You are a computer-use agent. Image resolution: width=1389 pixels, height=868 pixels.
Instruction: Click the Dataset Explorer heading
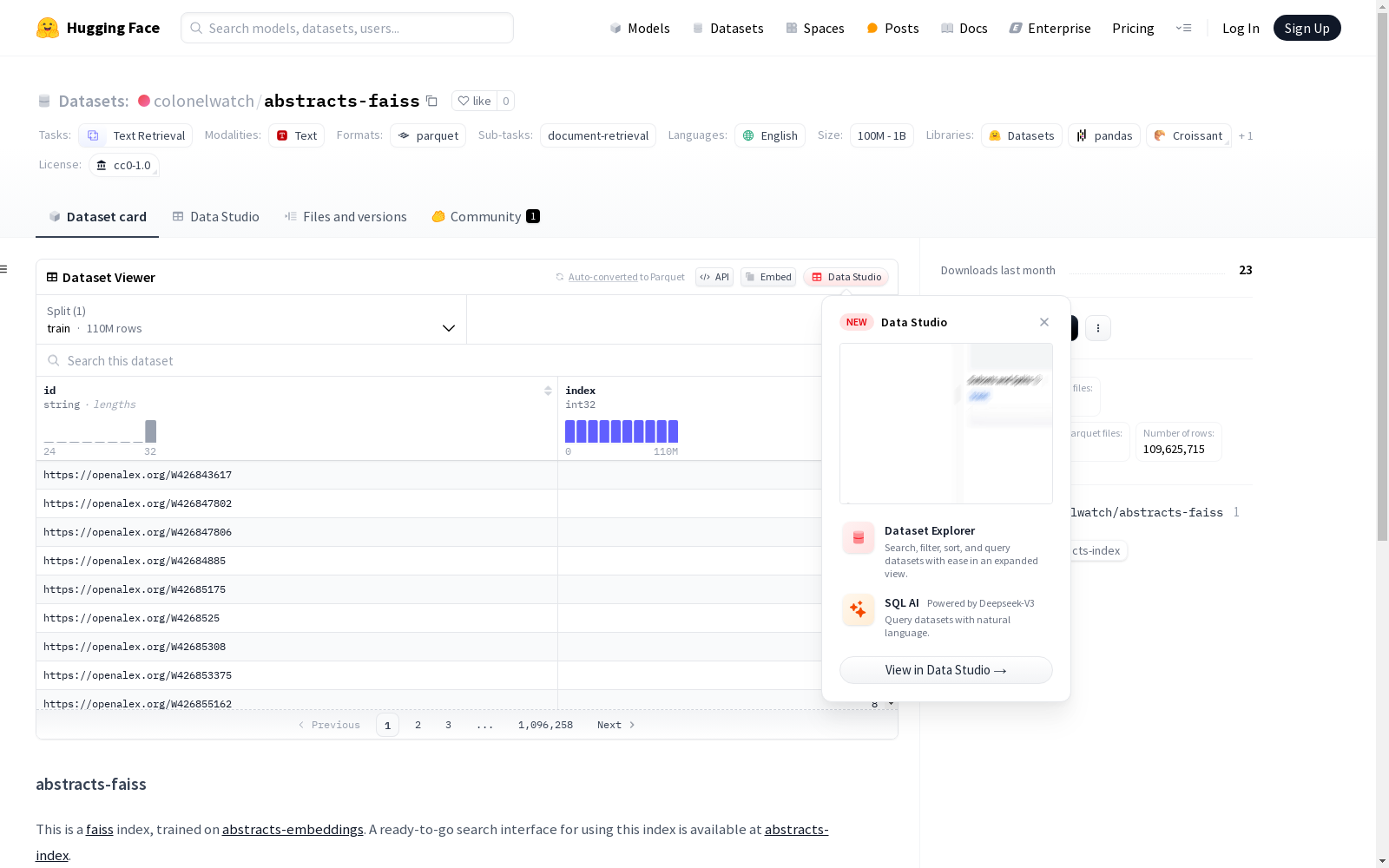pyautogui.click(x=930, y=530)
